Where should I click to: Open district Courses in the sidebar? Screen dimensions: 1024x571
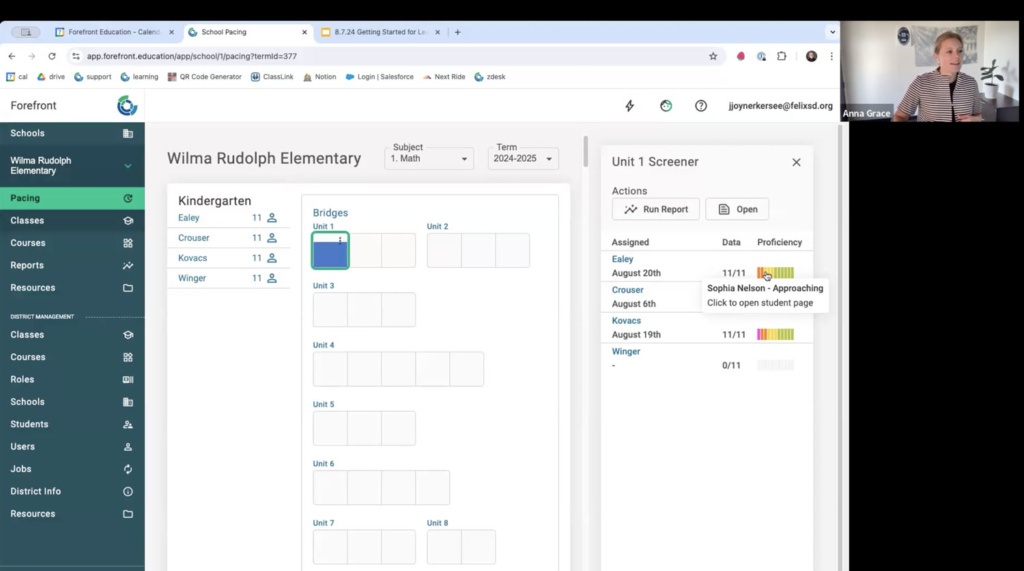click(x=72, y=357)
